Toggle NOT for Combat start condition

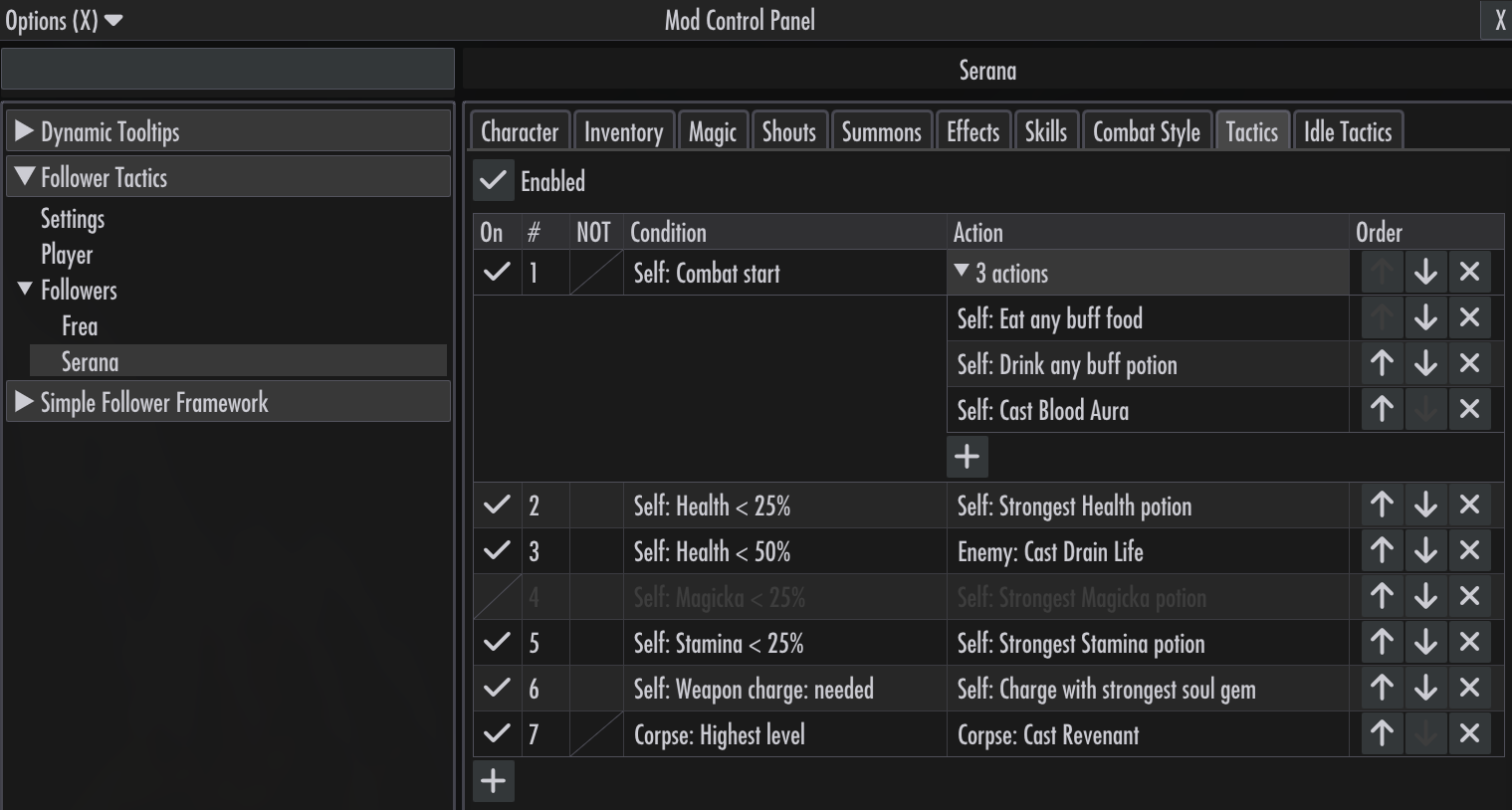596,272
